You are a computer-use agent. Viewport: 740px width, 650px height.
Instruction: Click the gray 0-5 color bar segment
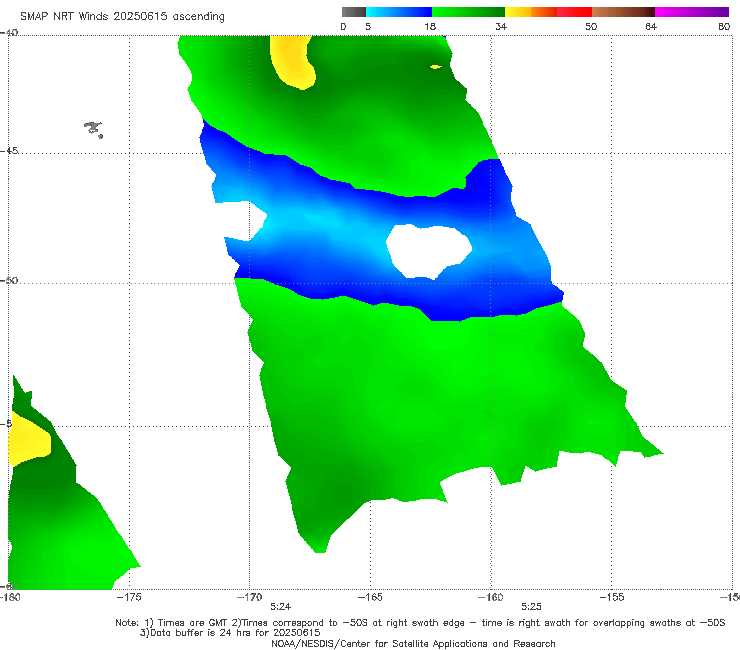click(354, 12)
